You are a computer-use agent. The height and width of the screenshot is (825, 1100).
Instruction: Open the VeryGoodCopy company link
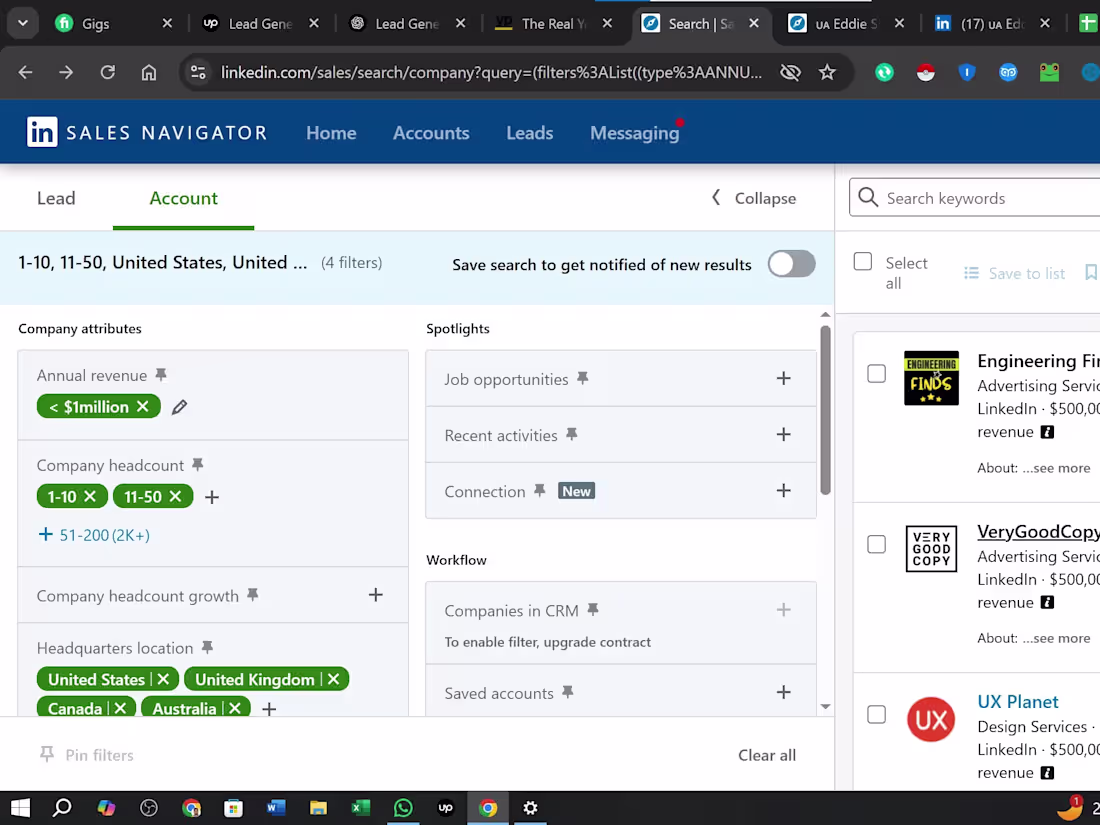[1038, 532]
